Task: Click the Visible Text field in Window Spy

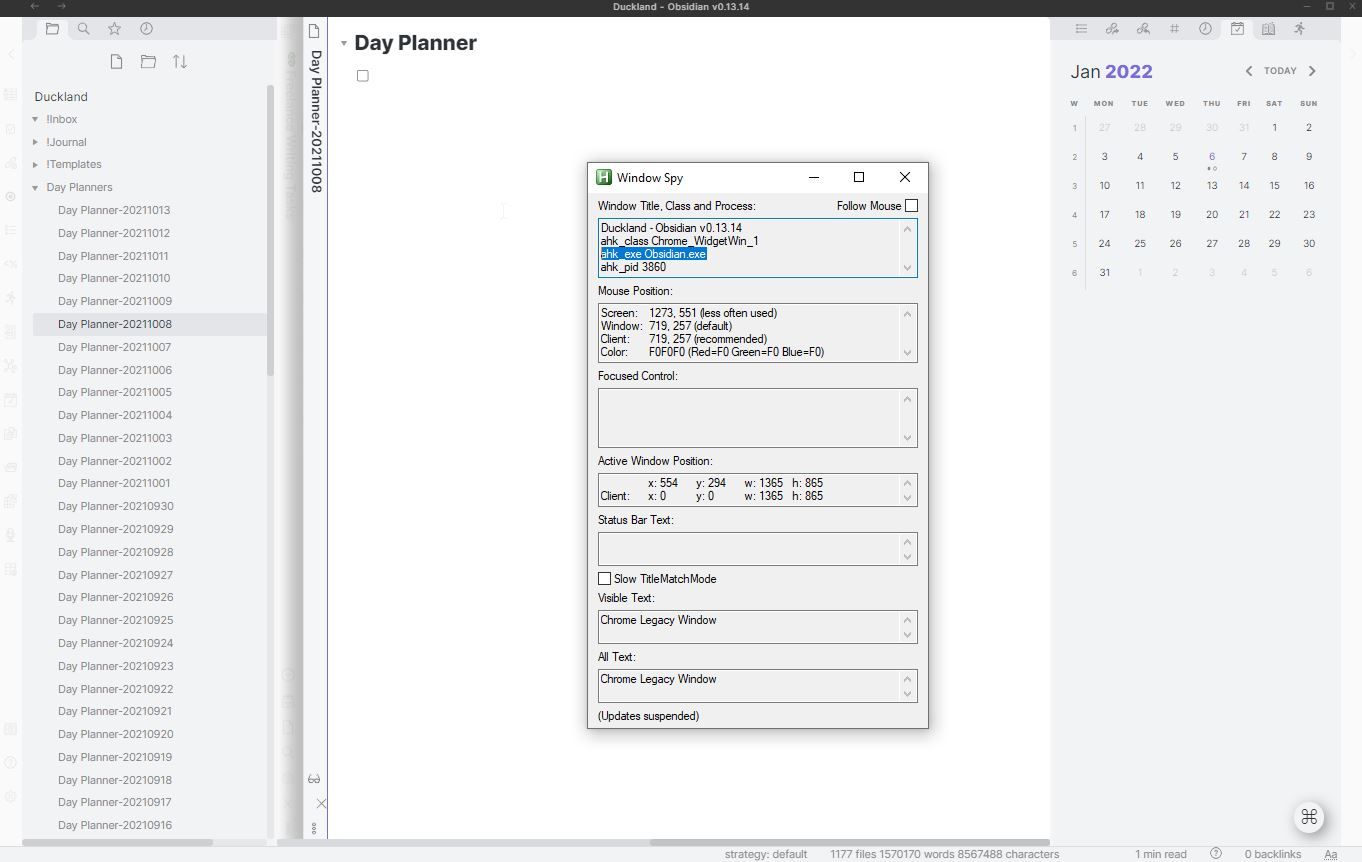Action: pyautogui.click(x=757, y=627)
